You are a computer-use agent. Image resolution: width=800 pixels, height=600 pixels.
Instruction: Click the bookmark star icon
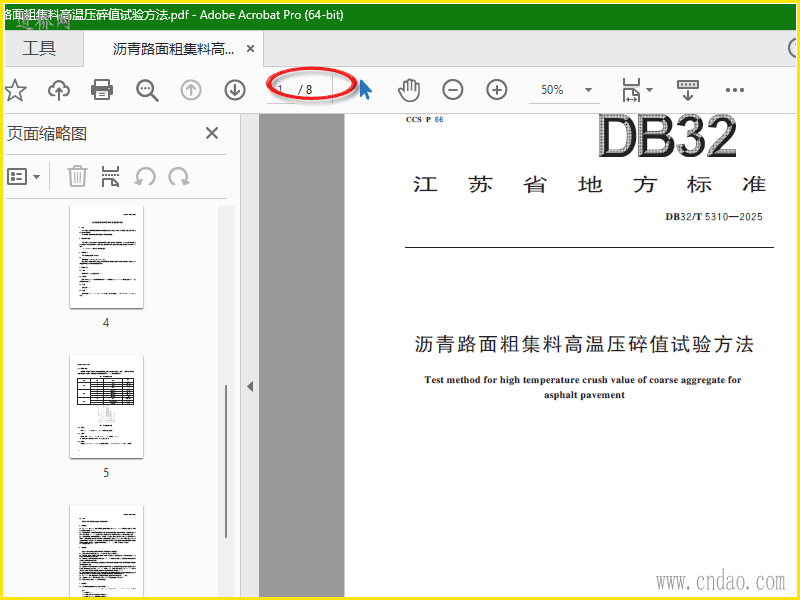15,90
